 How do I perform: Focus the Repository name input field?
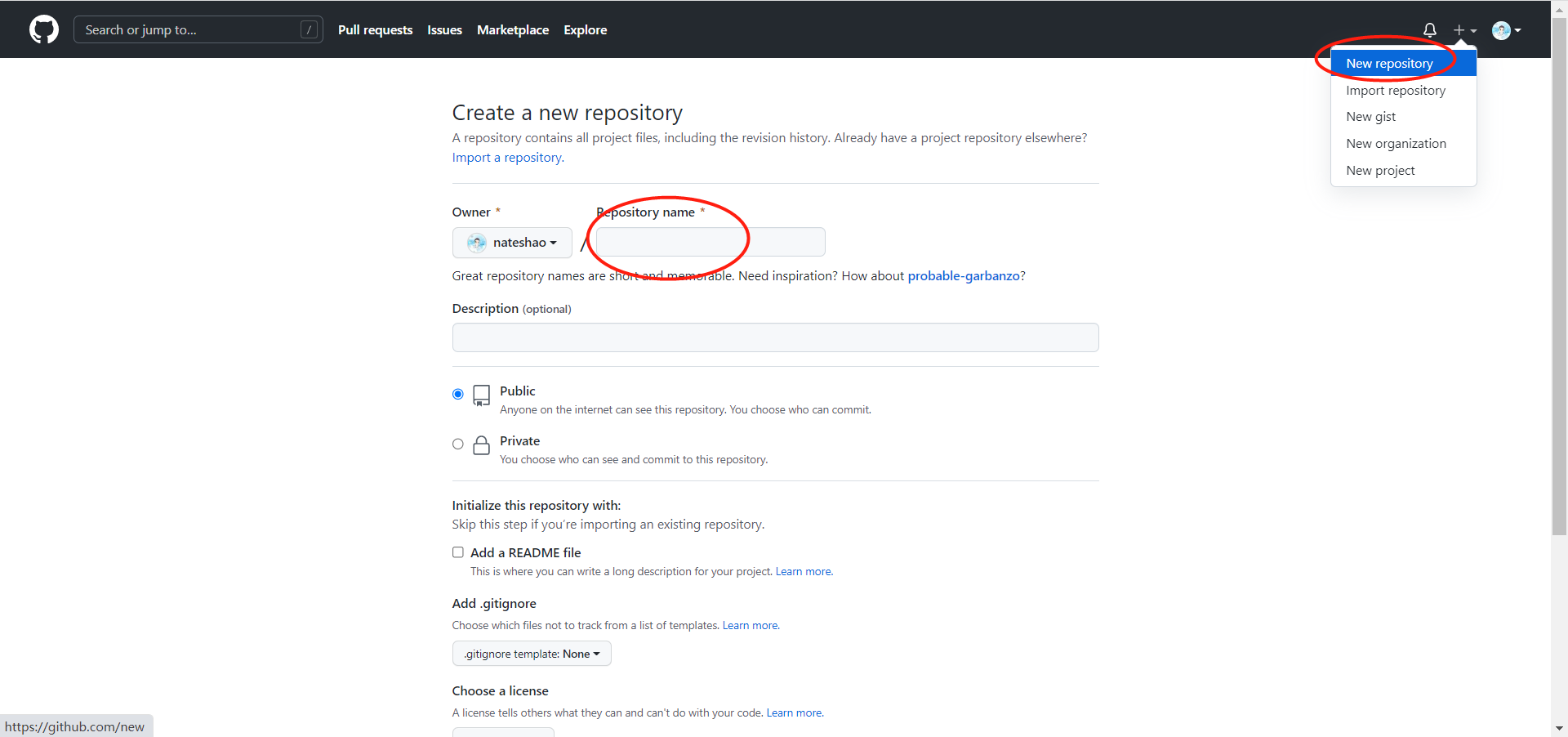tap(710, 243)
